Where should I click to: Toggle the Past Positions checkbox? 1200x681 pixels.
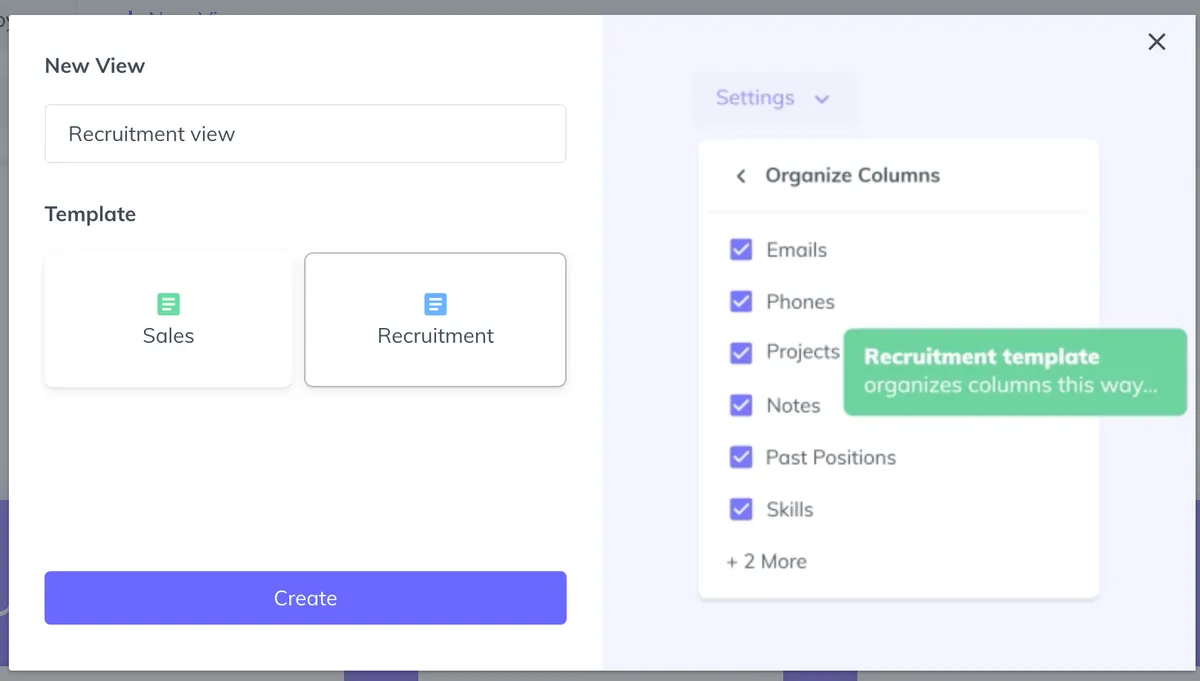[x=741, y=457]
